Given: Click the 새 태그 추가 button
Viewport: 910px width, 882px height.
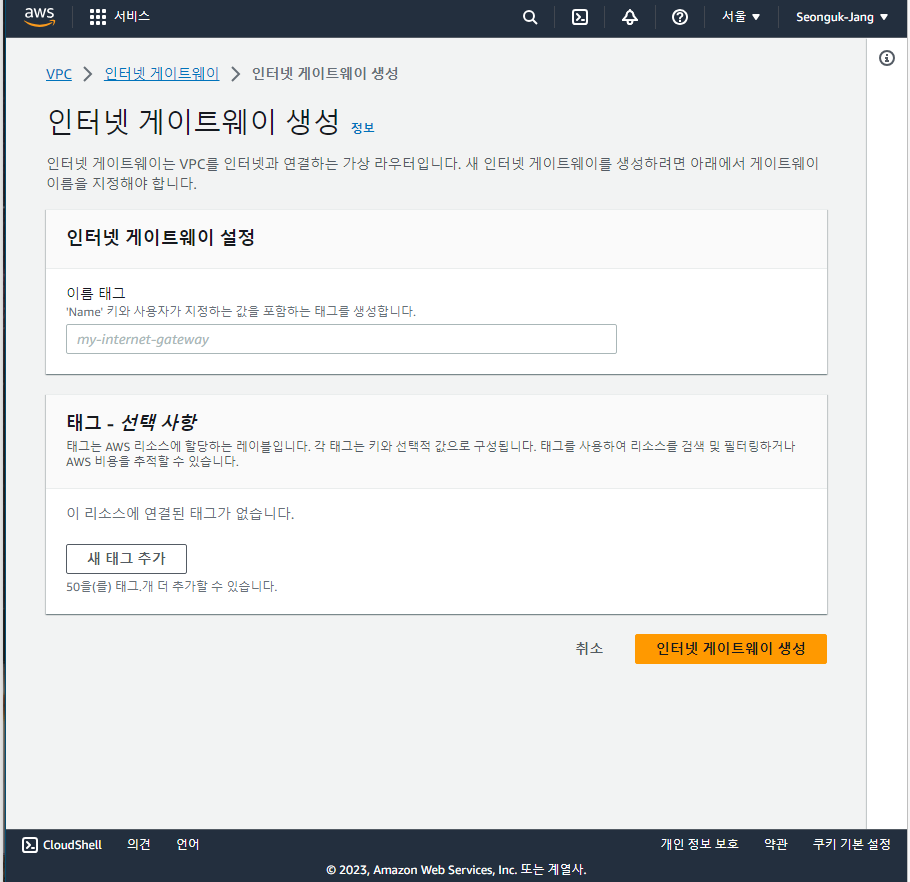Looking at the screenshot, I should (x=127, y=558).
